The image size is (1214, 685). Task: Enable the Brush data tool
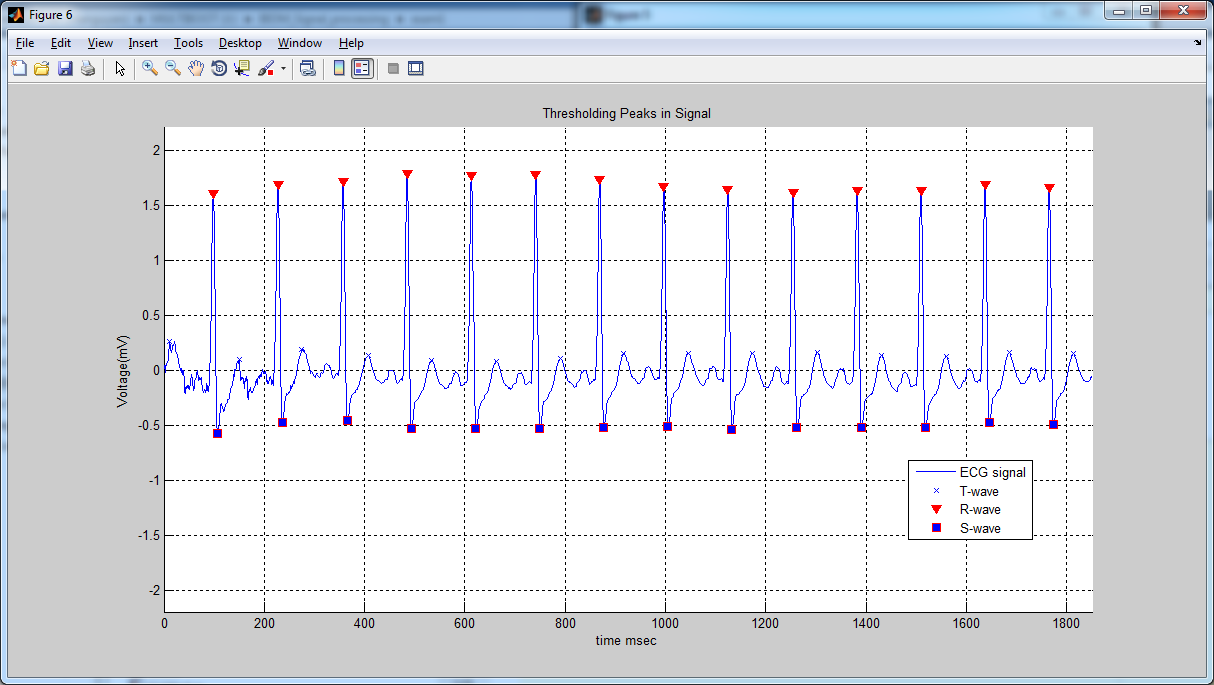pyautogui.click(x=267, y=68)
